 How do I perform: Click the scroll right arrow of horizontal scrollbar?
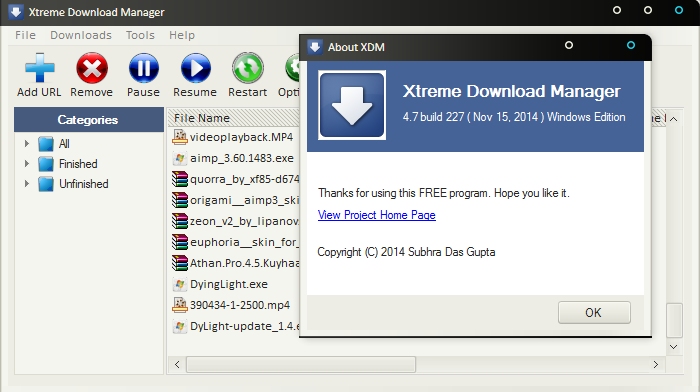coord(655,364)
